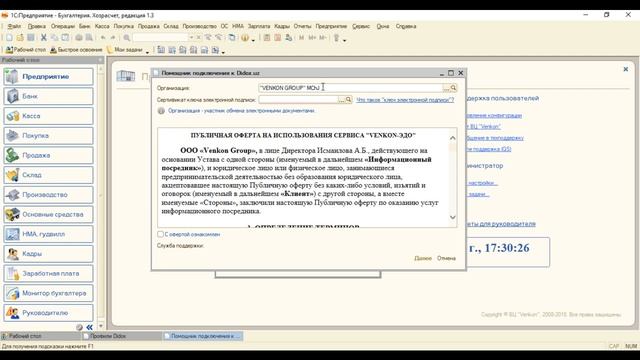Image resolution: width=640 pixels, height=360 pixels.
Task: Open the Предприятие section in the sidebar
Action: click(x=48, y=77)
